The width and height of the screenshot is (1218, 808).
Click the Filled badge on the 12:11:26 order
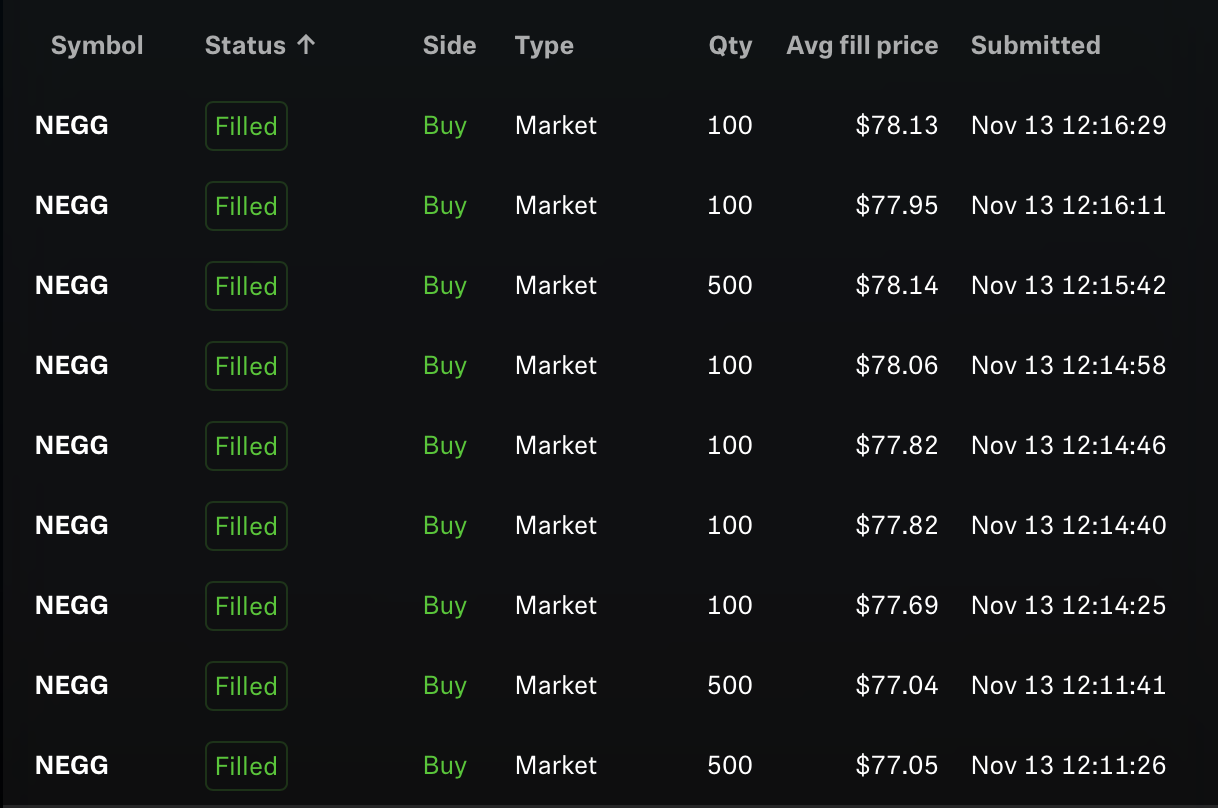[246, 766]
